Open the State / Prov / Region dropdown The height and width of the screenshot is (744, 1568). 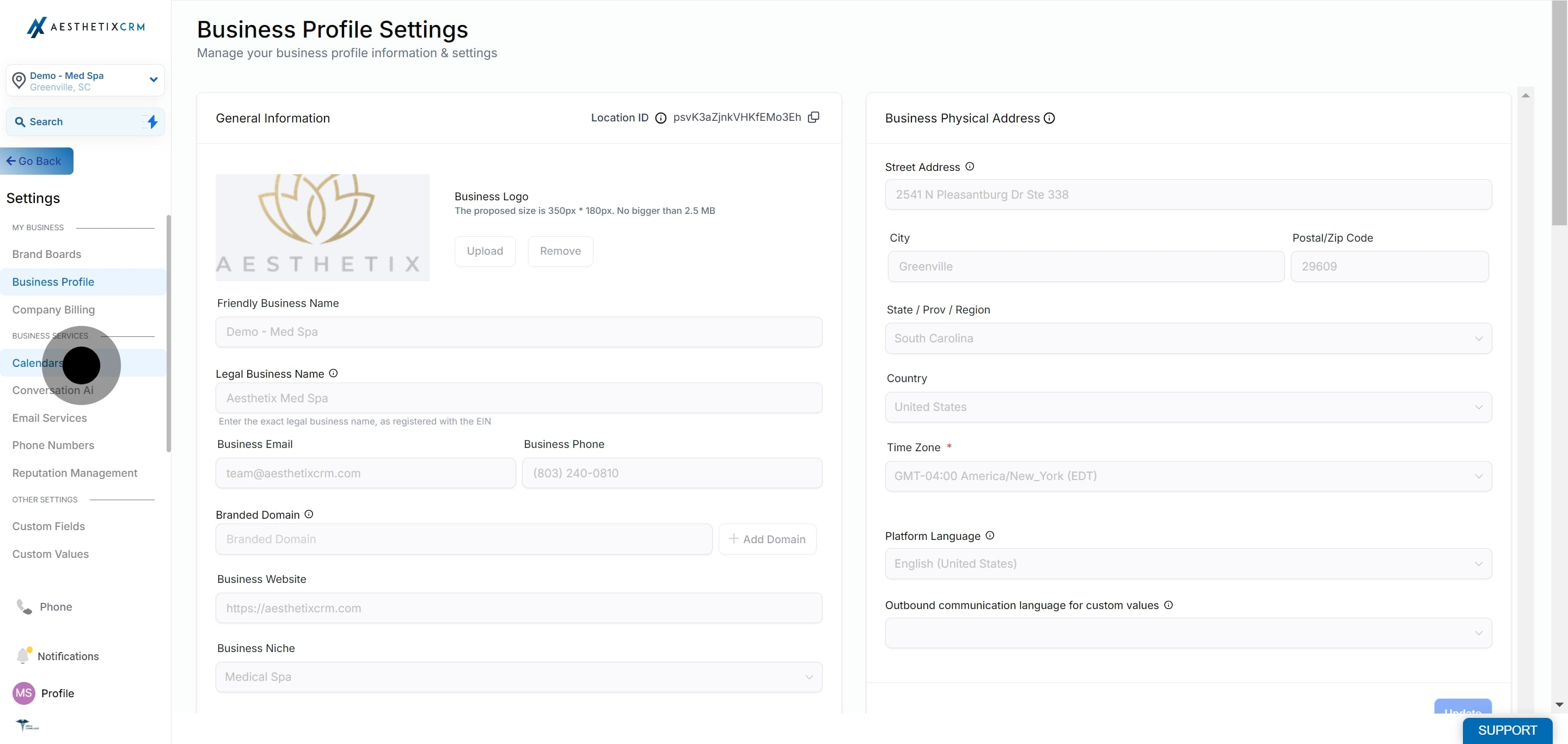click(x=1188, y=338)
